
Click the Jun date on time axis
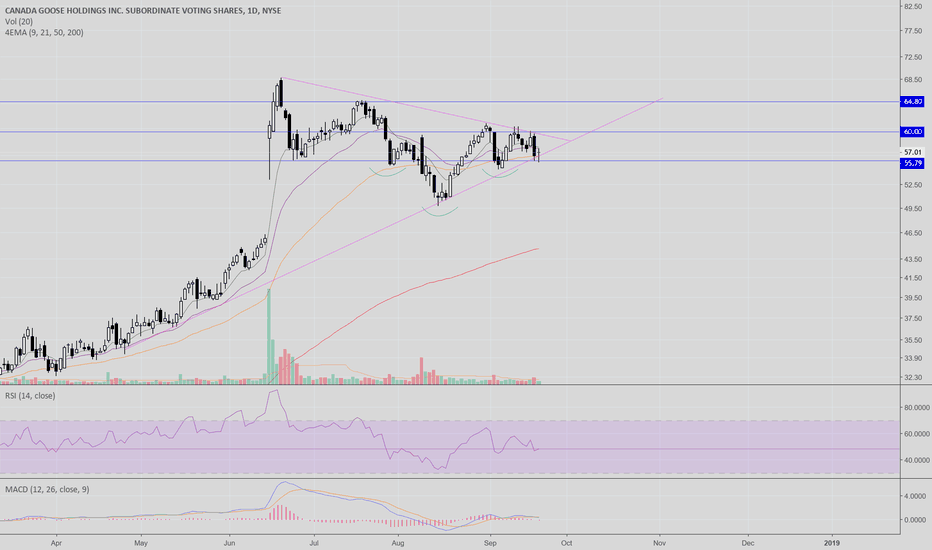coord(229,543)
